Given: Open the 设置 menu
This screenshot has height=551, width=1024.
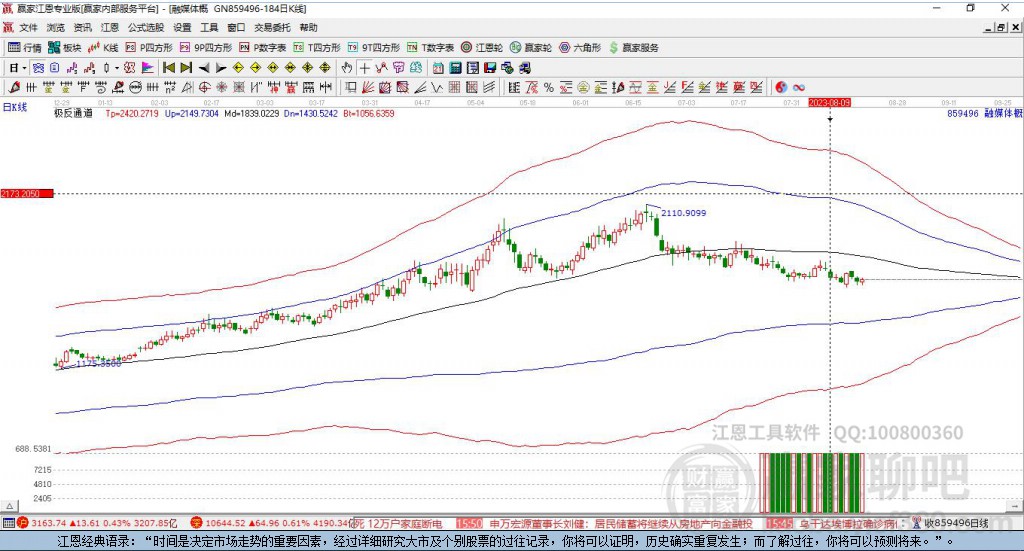Looking at the screenshot, I should pyautogui.click(x=182, y=27).
